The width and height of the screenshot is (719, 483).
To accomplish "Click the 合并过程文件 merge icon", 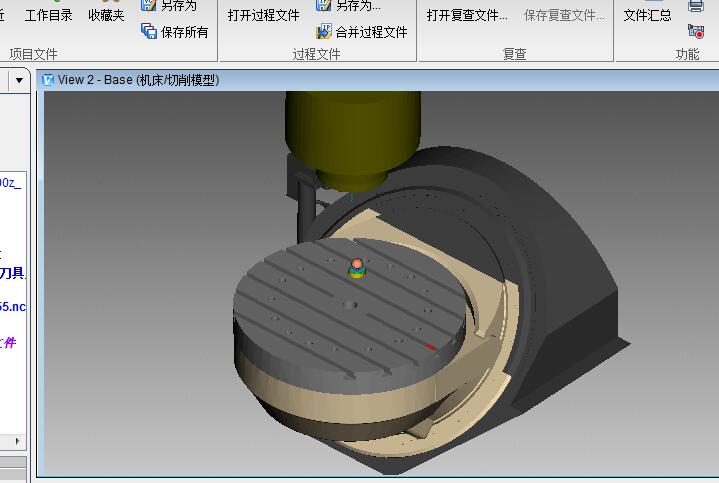I will tap(324, 31).
